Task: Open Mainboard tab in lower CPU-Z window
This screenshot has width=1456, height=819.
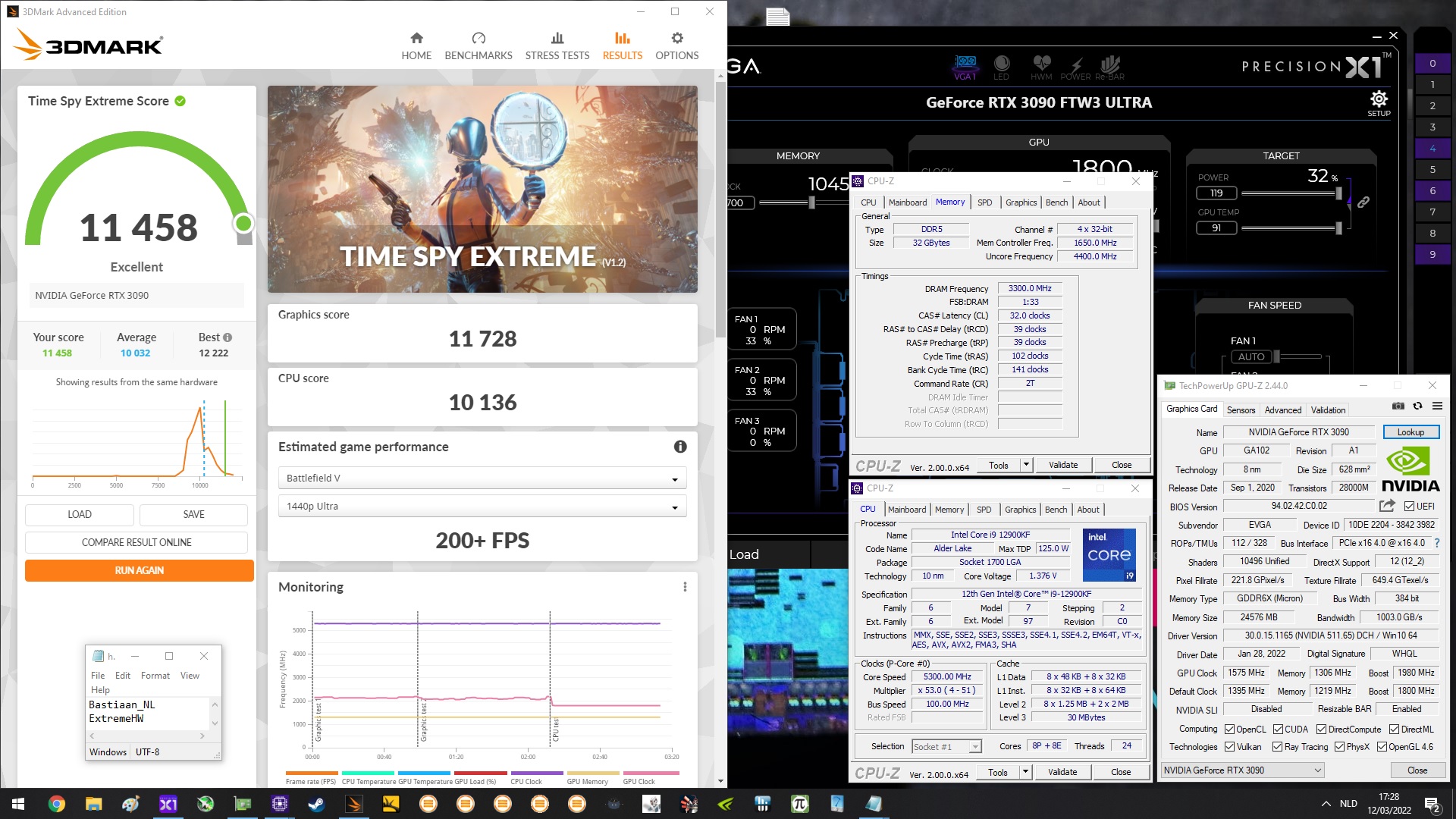Action: (x=907, y=510)
